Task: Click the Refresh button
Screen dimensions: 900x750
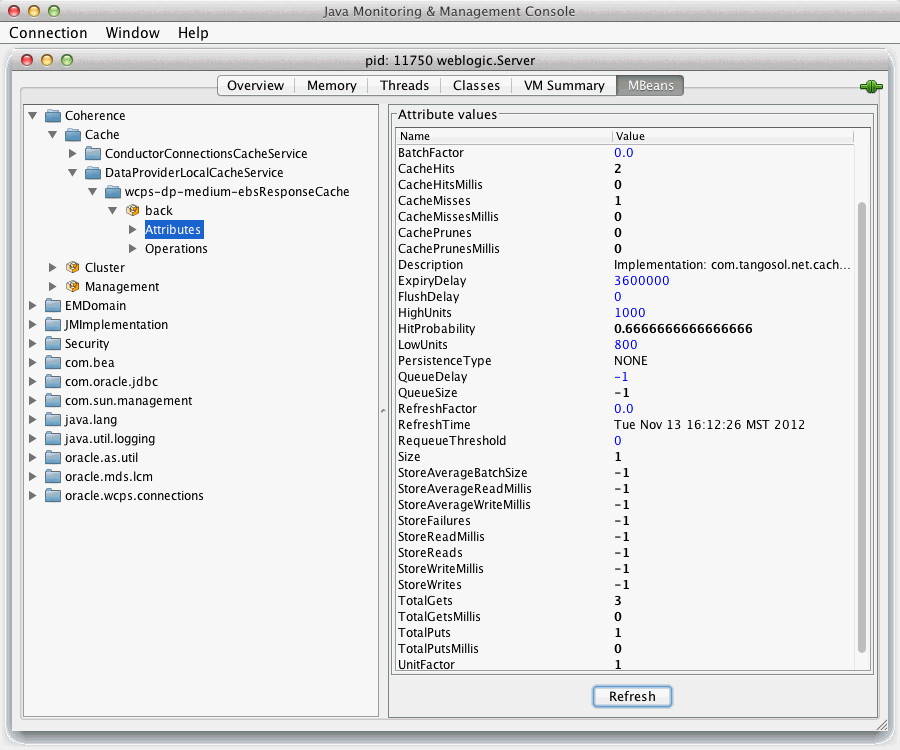Action: click(x=632, y=697)
